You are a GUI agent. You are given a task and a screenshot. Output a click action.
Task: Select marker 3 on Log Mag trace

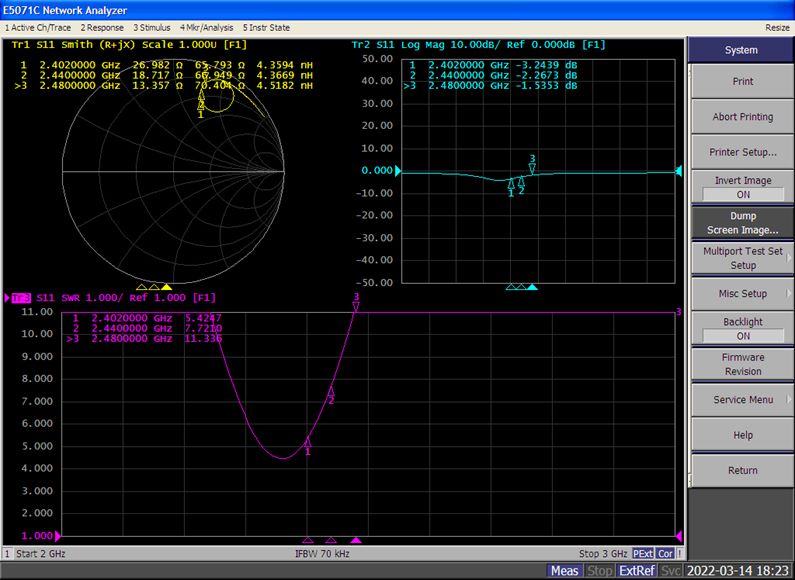[532, 164]
